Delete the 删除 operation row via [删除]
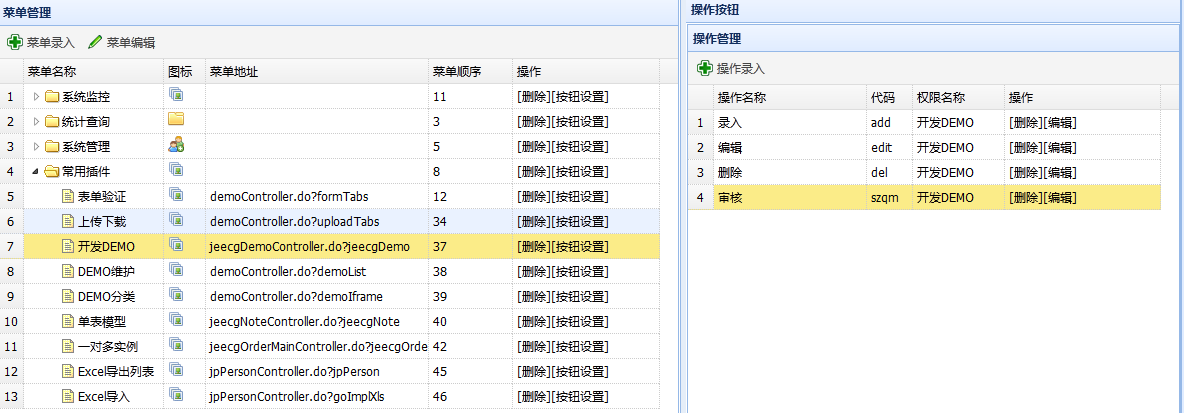The height and width of the screenshot is (413, 1184). point(1025,172)
